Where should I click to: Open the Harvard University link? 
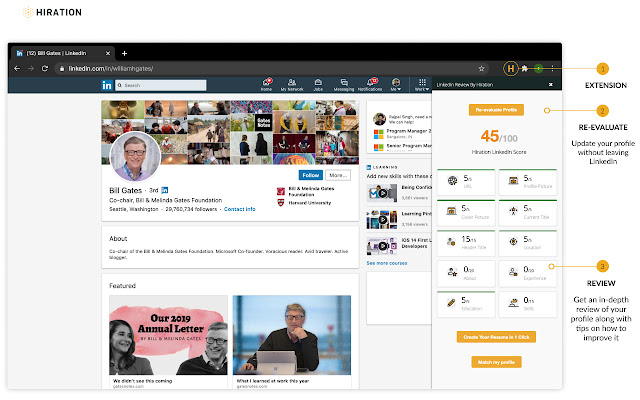click(304, 203)
